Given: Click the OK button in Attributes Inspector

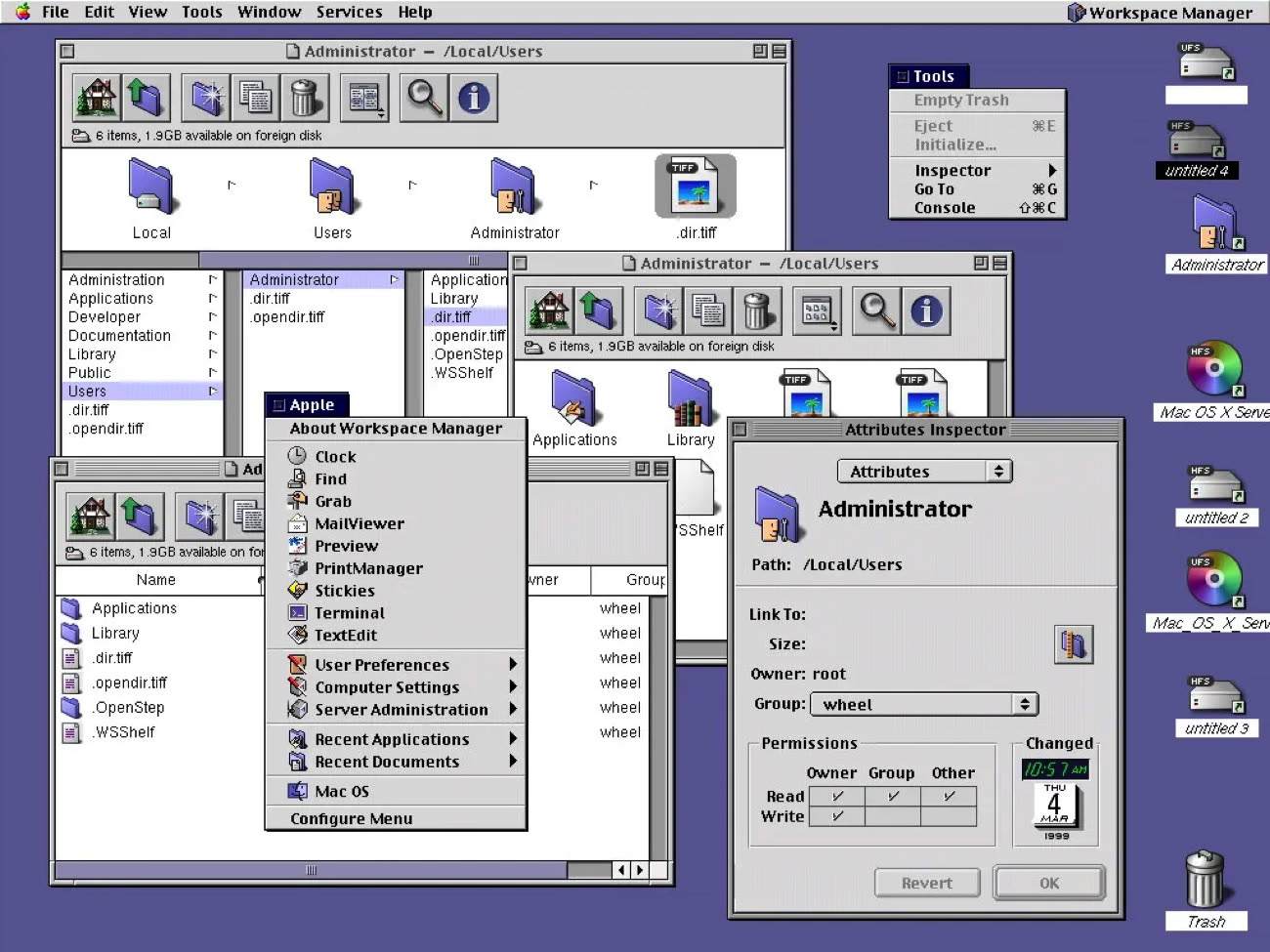Looking at the screenshot, I should pos(1048,883).
